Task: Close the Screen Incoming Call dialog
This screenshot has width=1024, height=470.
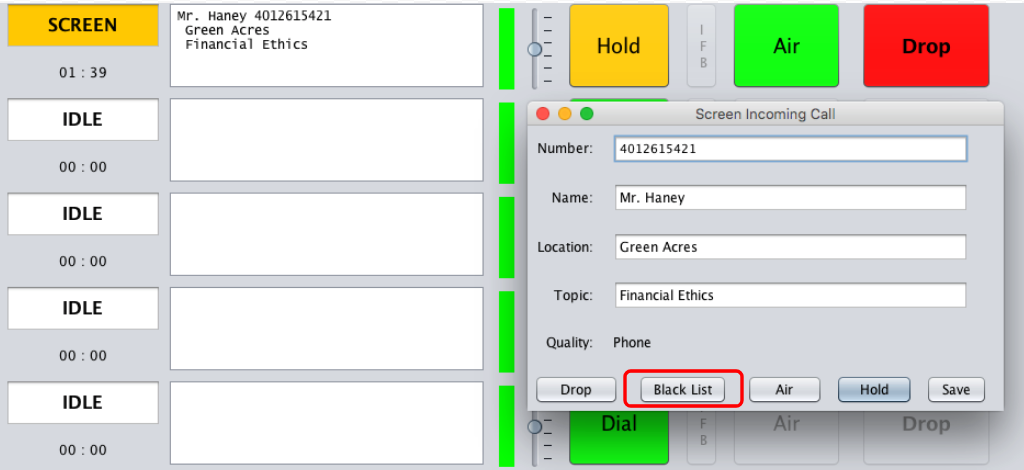Action: pyautogui.click(x=543, y=114)
